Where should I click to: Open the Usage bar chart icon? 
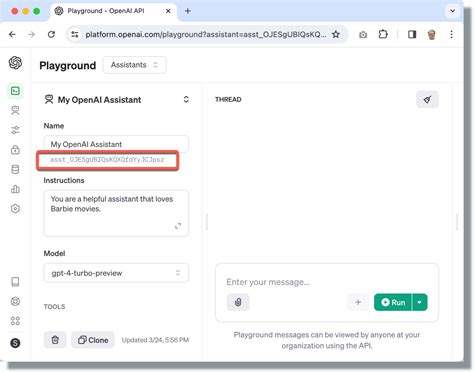[x=15, y=189]
